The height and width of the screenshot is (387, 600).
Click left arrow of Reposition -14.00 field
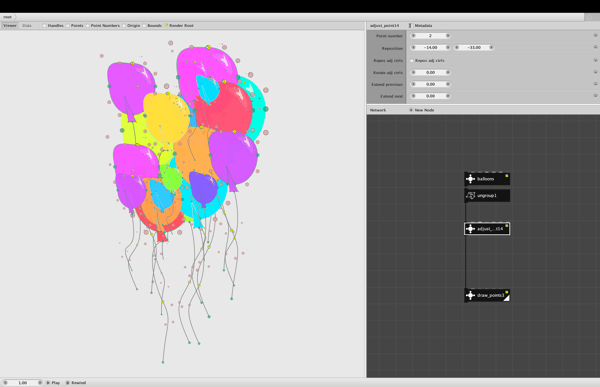(x=413, y=47)
